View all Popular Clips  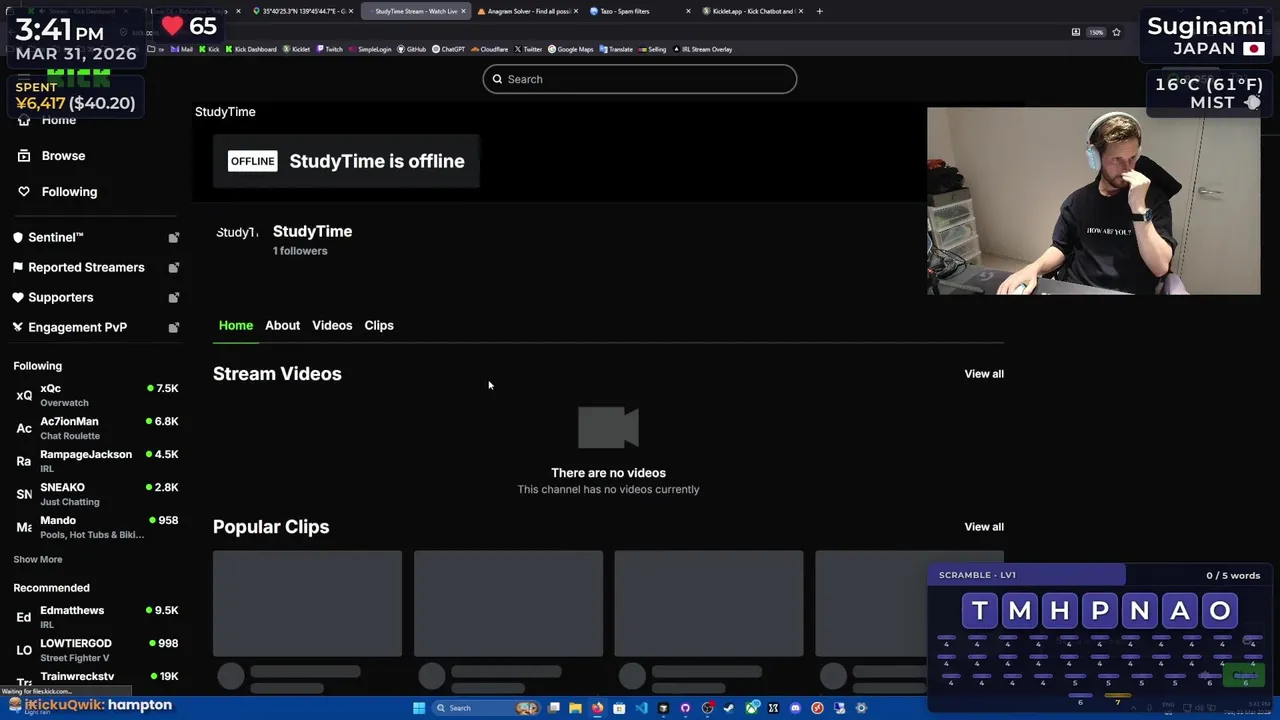pyautogui.click(x=984, y=527)
